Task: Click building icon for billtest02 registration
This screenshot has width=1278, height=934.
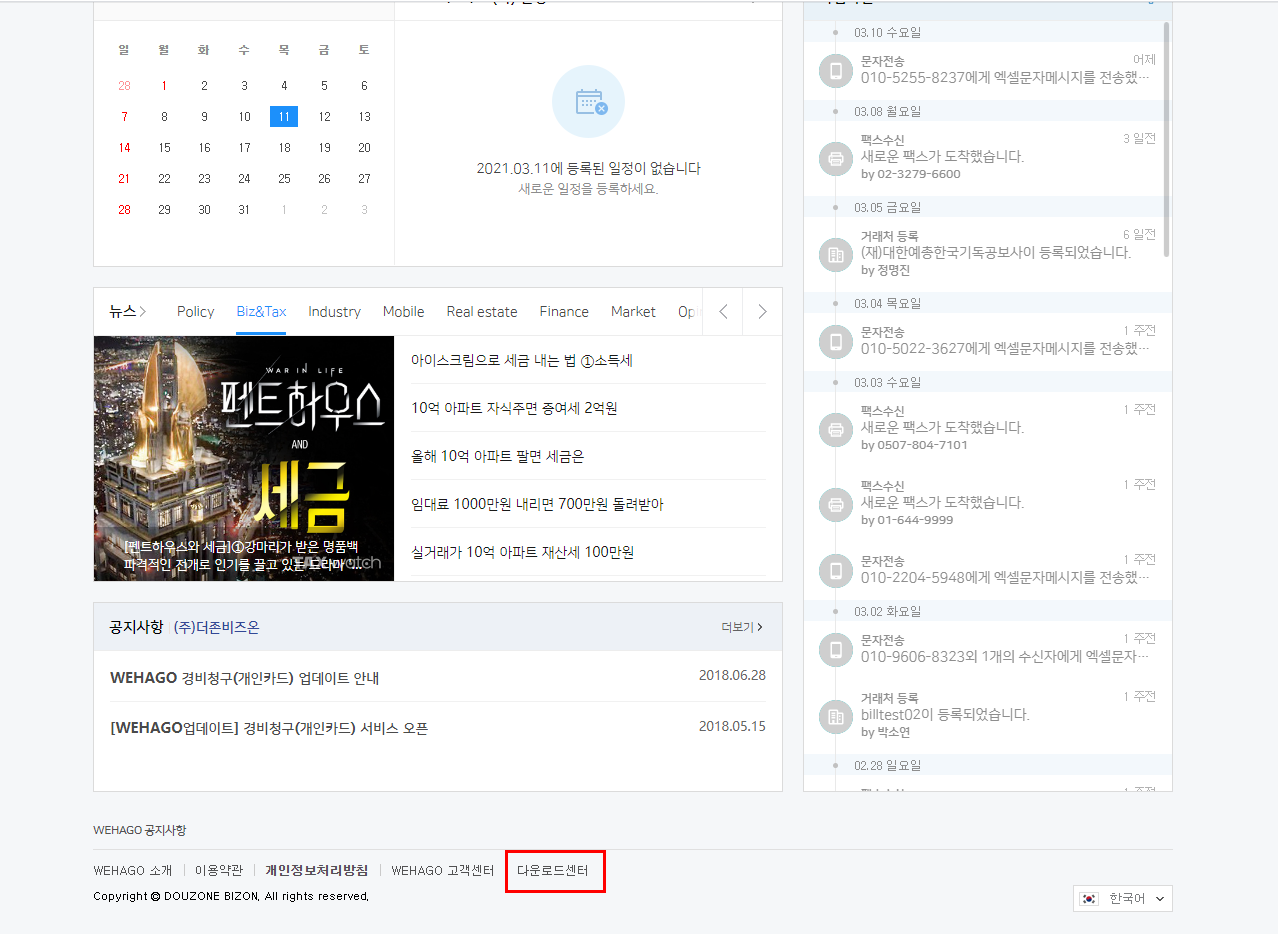Action: pos(835,716)
